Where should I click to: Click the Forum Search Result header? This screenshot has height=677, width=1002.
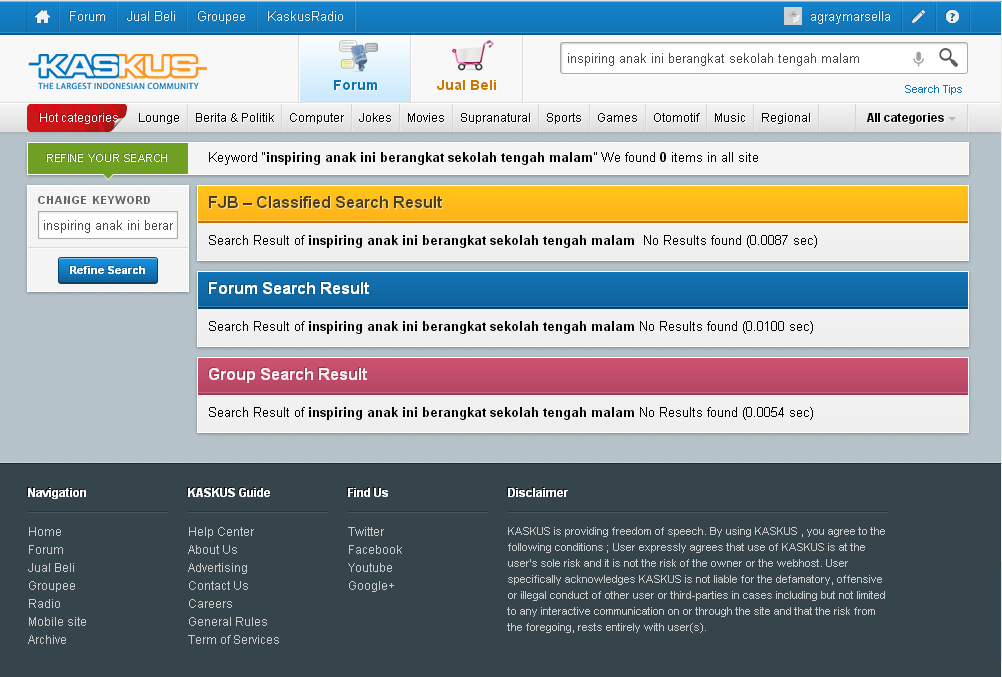(x=583, y=289)
